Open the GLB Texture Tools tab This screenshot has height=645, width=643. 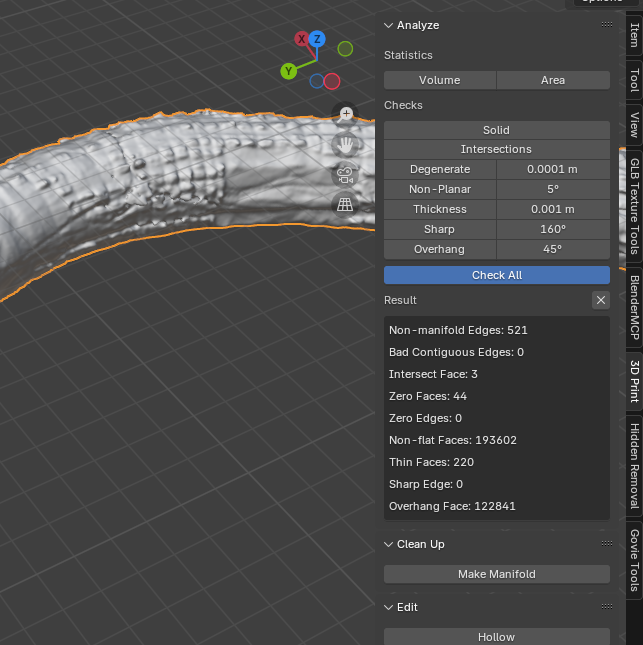click(634, 206)
